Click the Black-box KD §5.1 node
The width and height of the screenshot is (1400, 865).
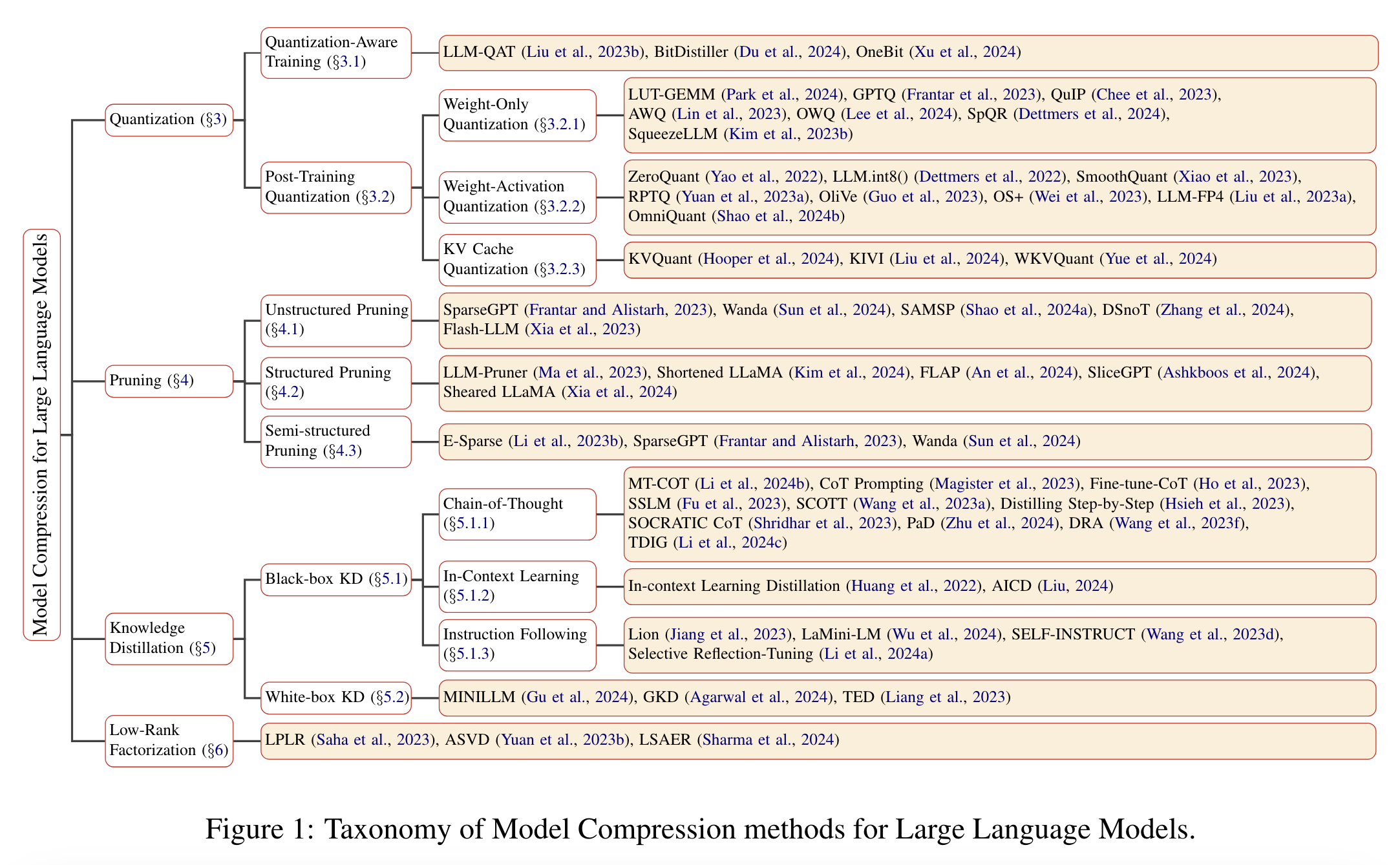[x=335, y=579]
